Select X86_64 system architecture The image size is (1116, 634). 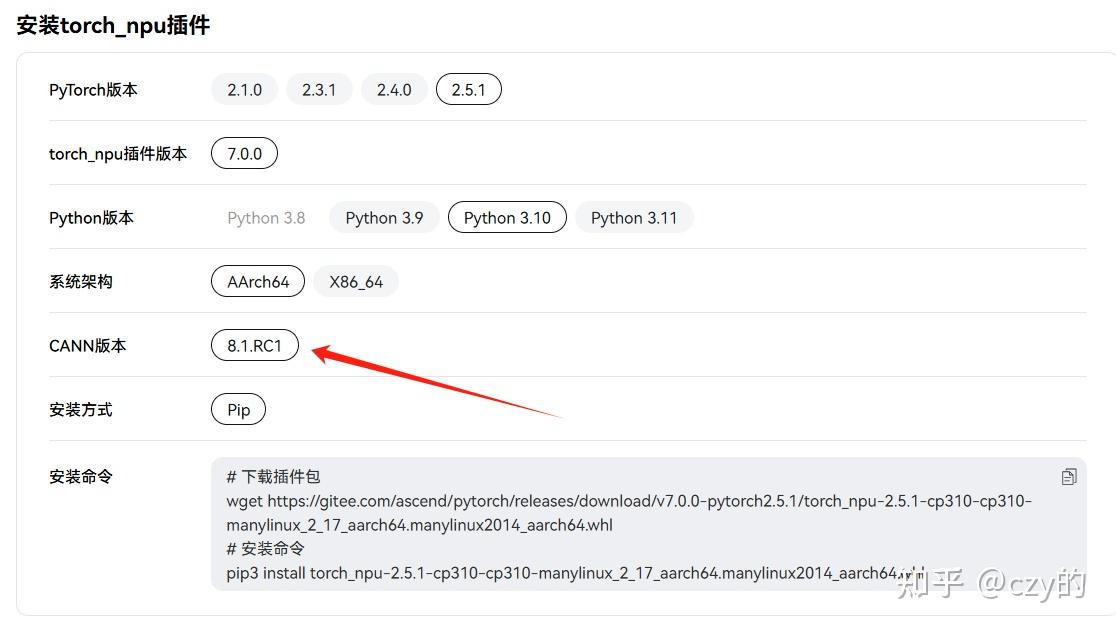click(x=356, y=282)
